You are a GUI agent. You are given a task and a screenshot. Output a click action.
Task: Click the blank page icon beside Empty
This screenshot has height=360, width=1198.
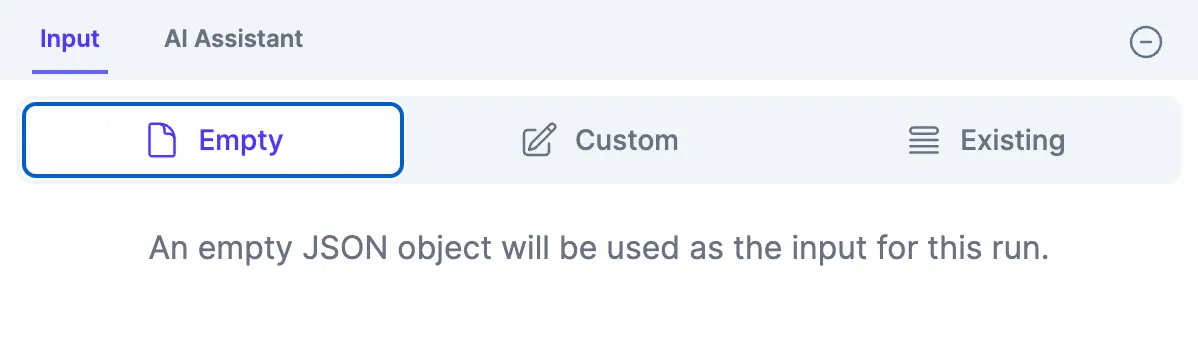162,141
